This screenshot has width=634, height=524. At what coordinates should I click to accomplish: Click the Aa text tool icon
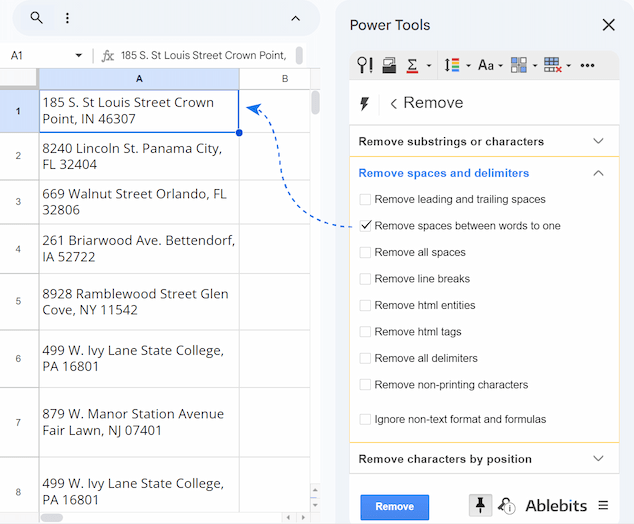[486, 65]
